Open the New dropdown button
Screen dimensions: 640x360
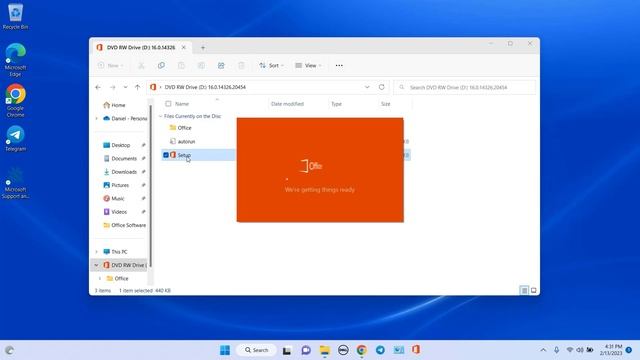[x=111, y=65]
